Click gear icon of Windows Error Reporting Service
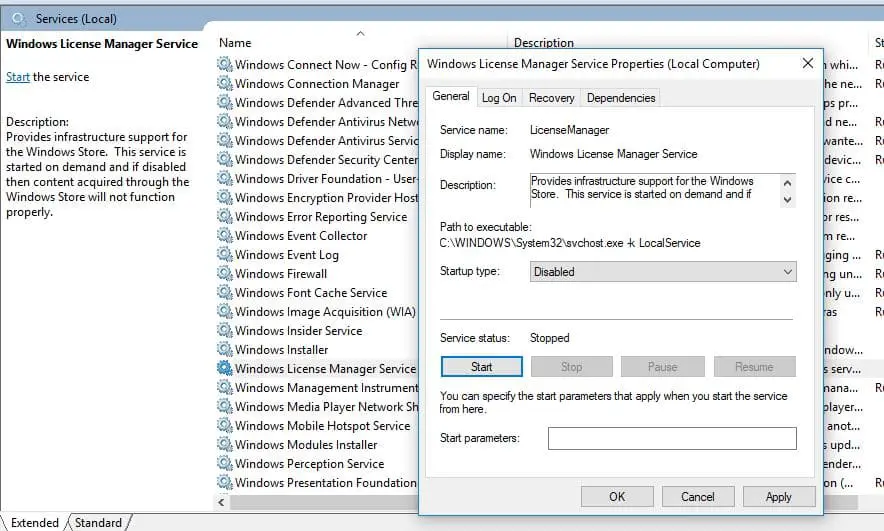The image size is (884, 531). [224, 216]
